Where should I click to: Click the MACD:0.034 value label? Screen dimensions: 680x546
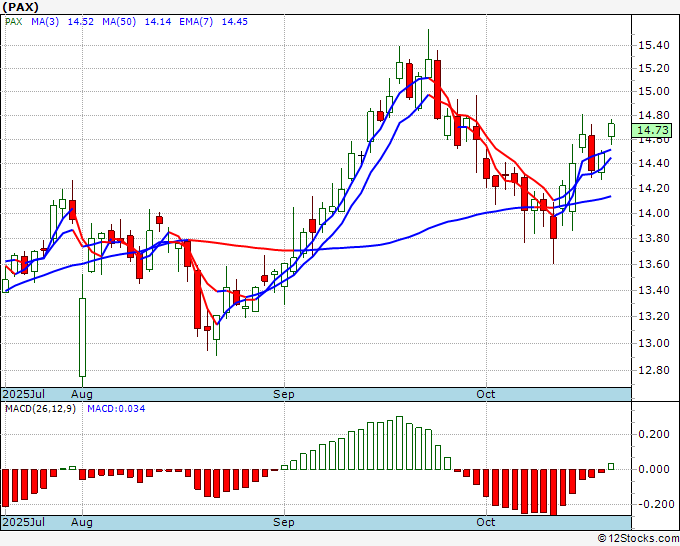point(115,408)
